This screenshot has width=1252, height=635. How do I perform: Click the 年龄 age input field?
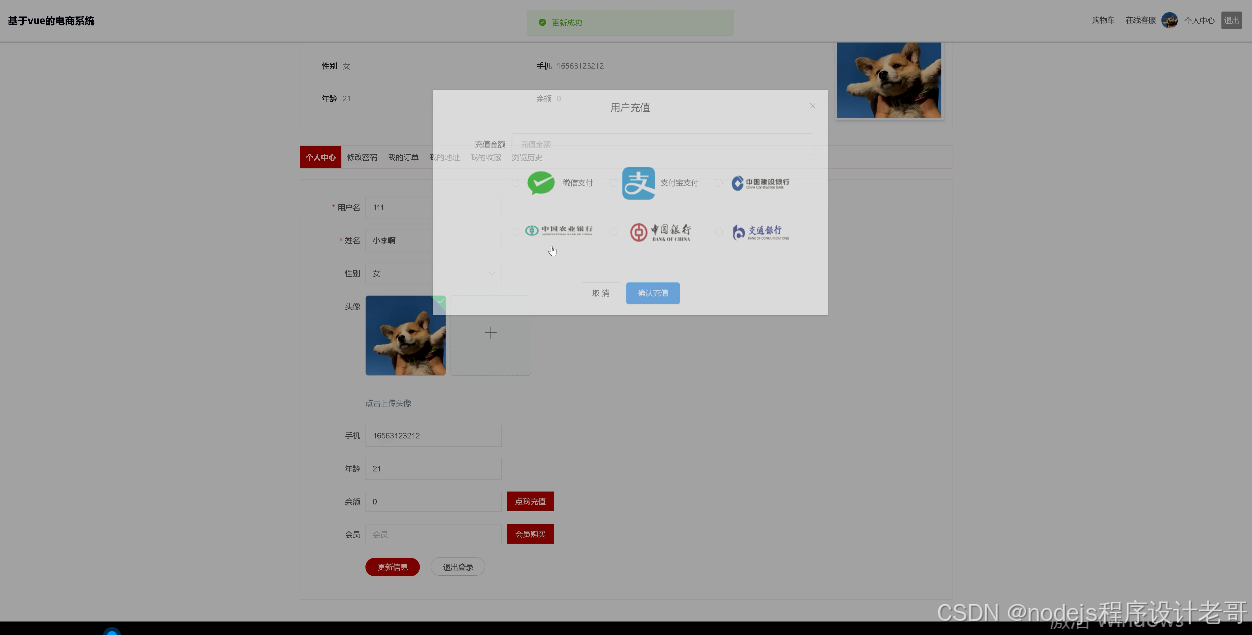coord(433,468)
